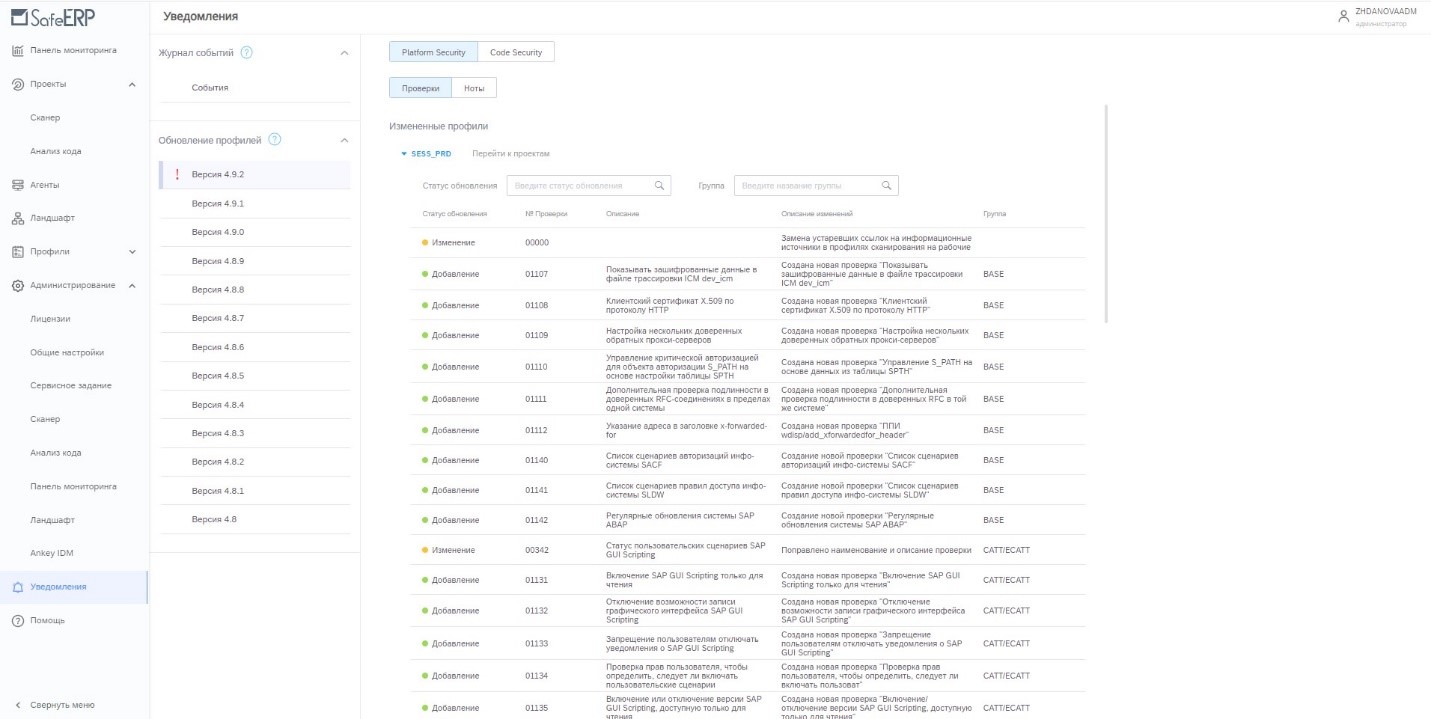Select Версия 4.9.1 in the list
This screenshot has height=719, width=1431.
click(255, 203)
